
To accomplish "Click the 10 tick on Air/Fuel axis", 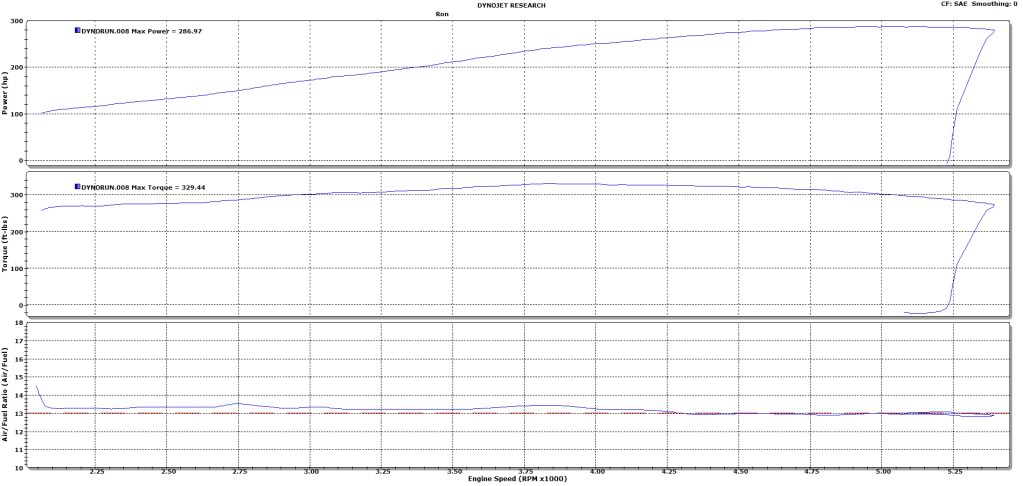I will [x=21, y=466].
